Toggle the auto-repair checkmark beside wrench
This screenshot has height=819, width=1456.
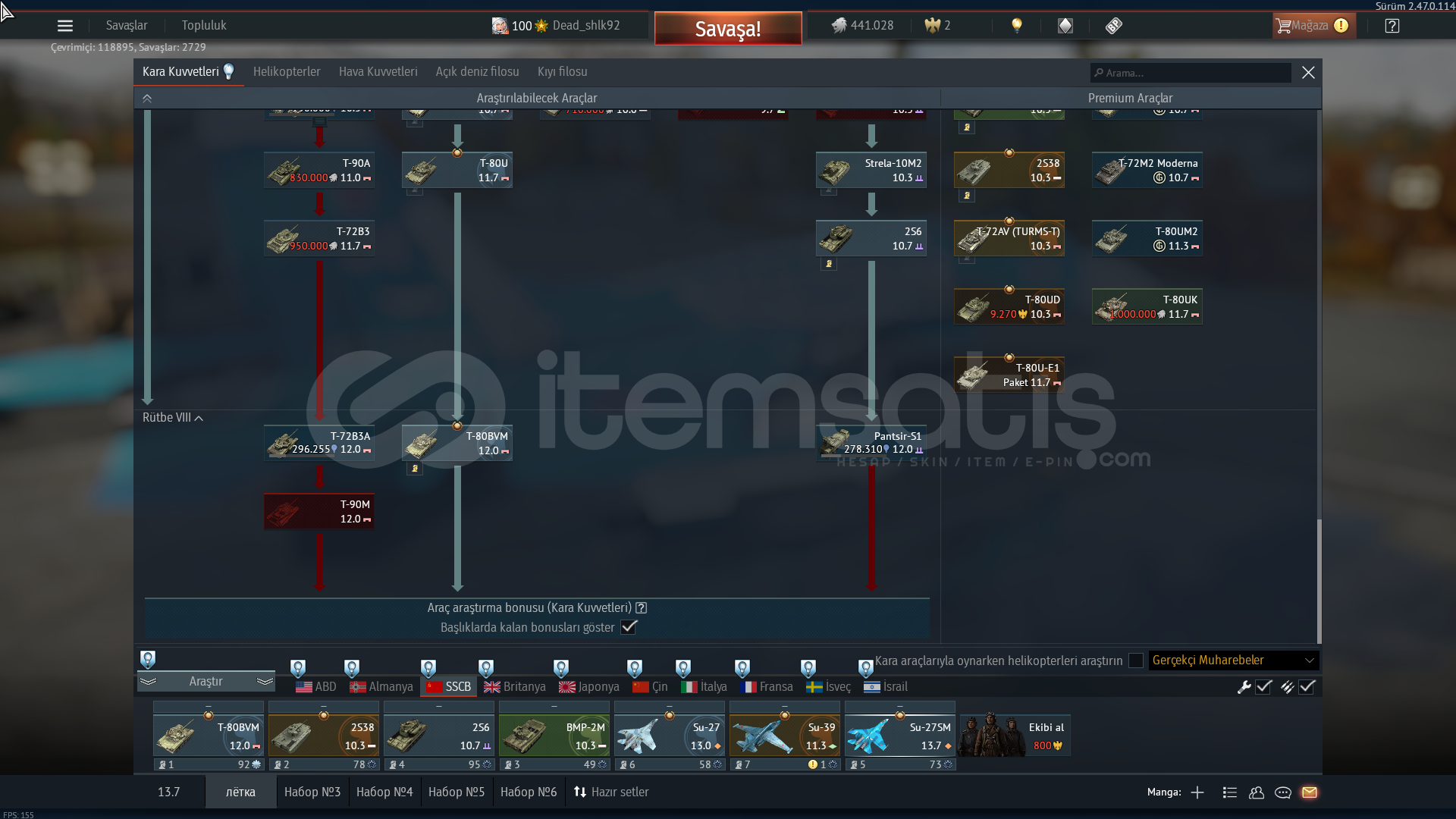1263,687
